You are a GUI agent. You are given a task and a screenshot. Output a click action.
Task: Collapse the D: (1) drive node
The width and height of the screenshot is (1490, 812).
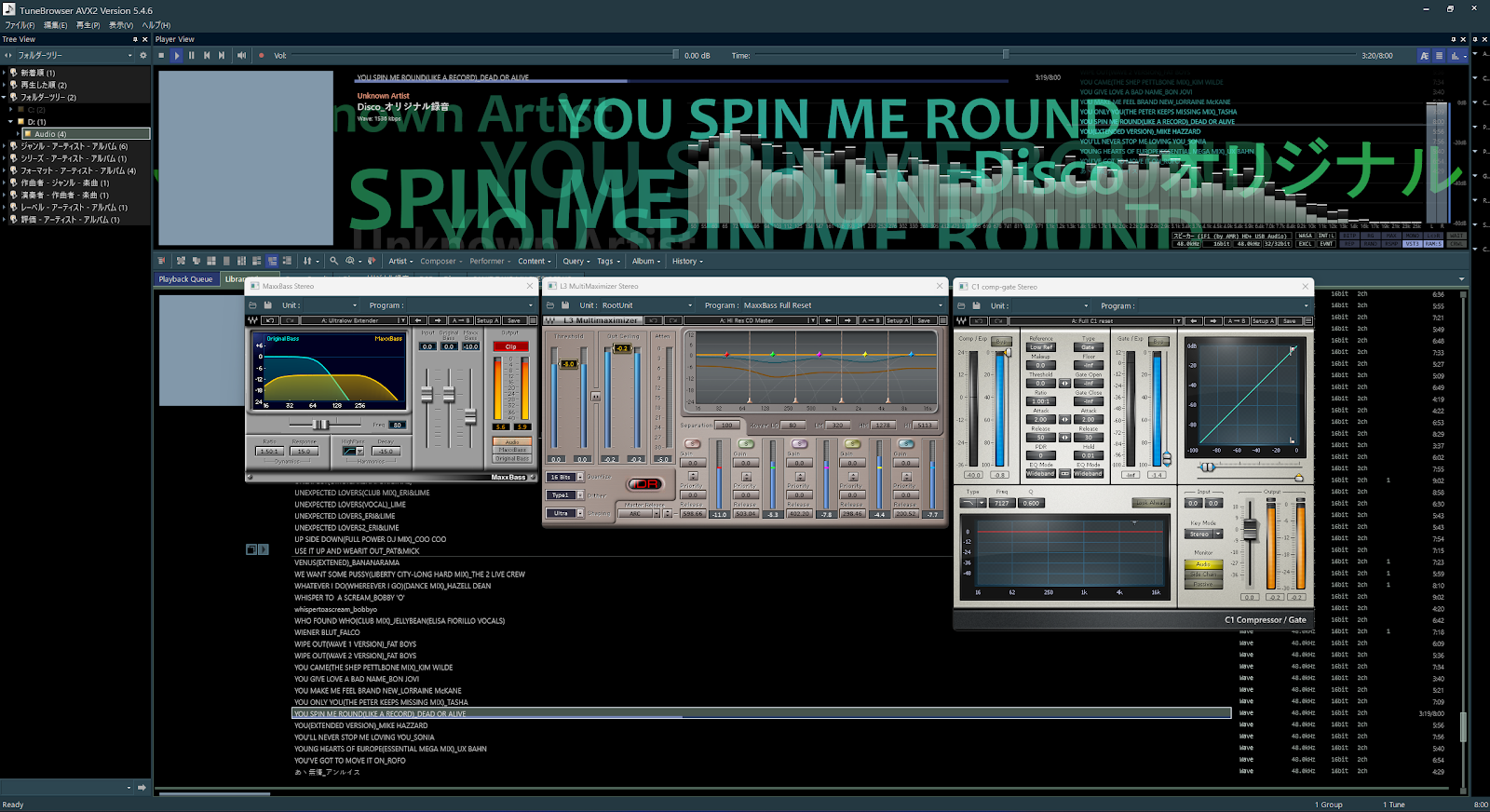(11, 122)
